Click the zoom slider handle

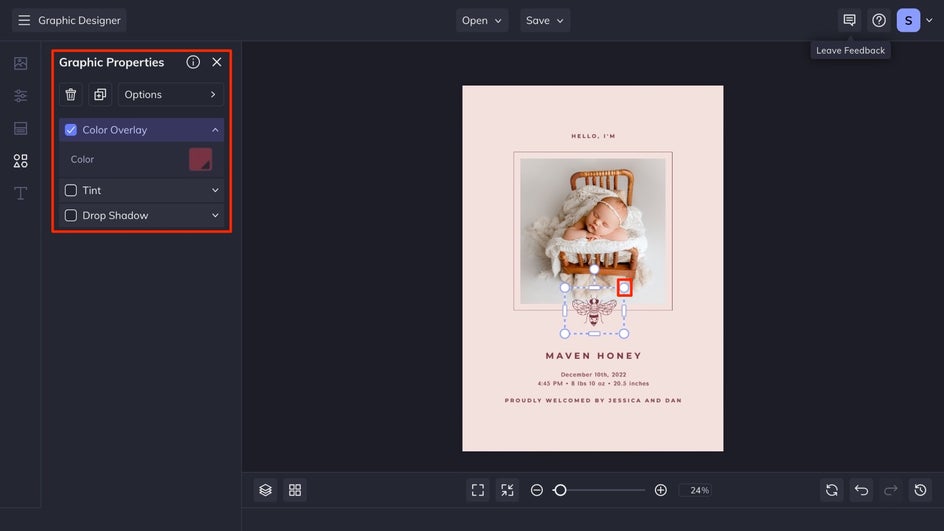point(560,490)
